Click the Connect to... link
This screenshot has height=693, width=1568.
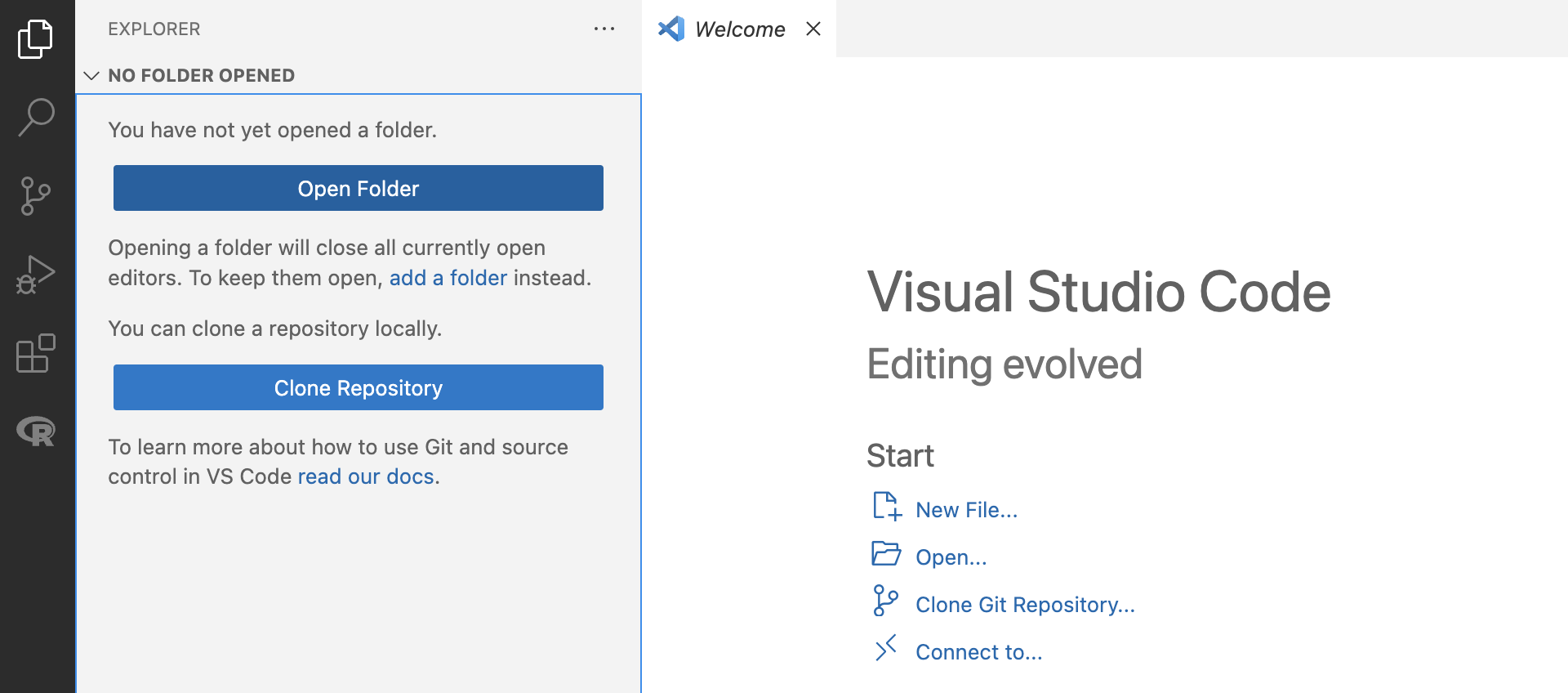point(979,652)
